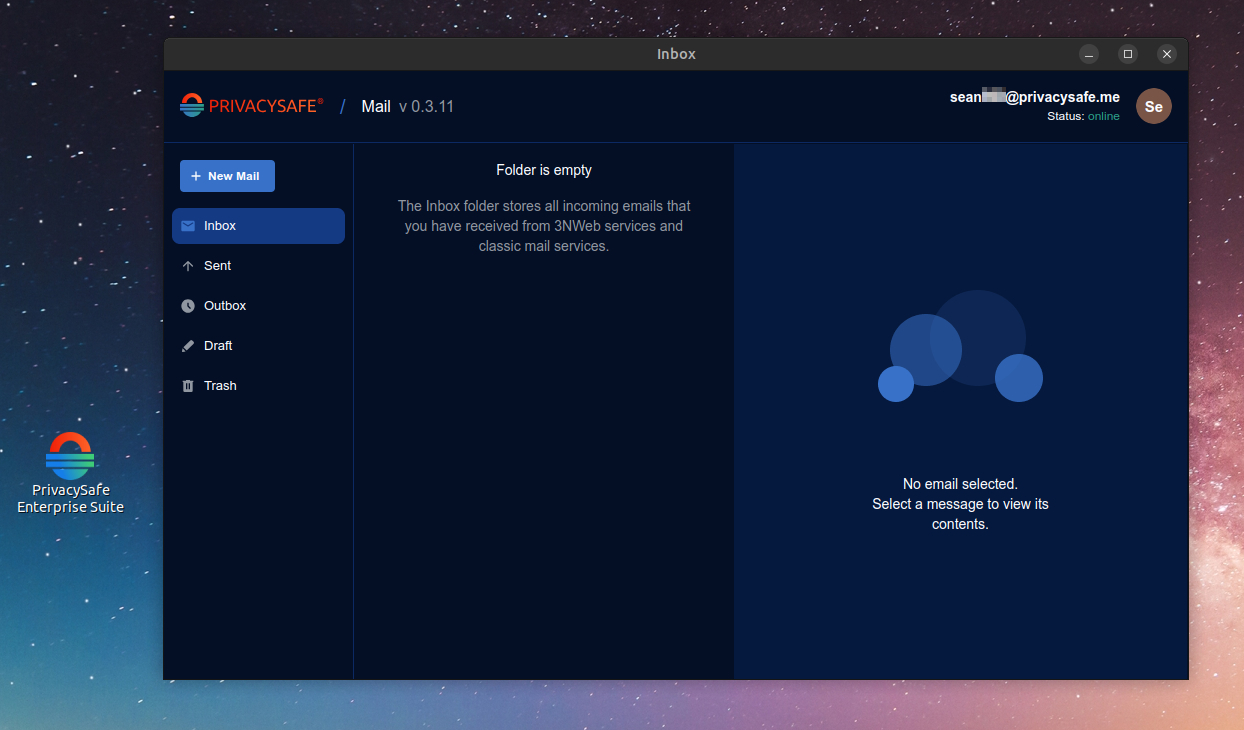The image size is (1244, 730).
Task: Click the PrivacySafe logo in header
Action: [x=252, y=105]
